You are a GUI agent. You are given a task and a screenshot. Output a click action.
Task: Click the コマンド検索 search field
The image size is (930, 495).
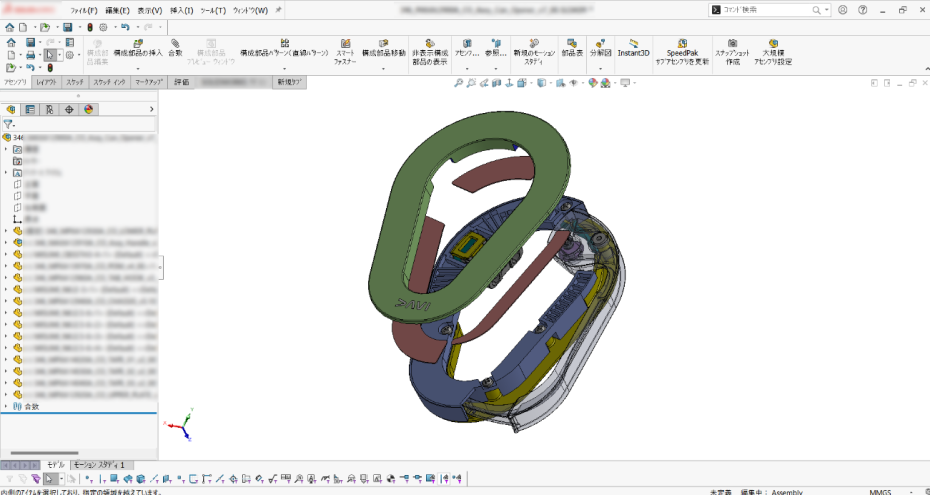[x=770, y=10]
